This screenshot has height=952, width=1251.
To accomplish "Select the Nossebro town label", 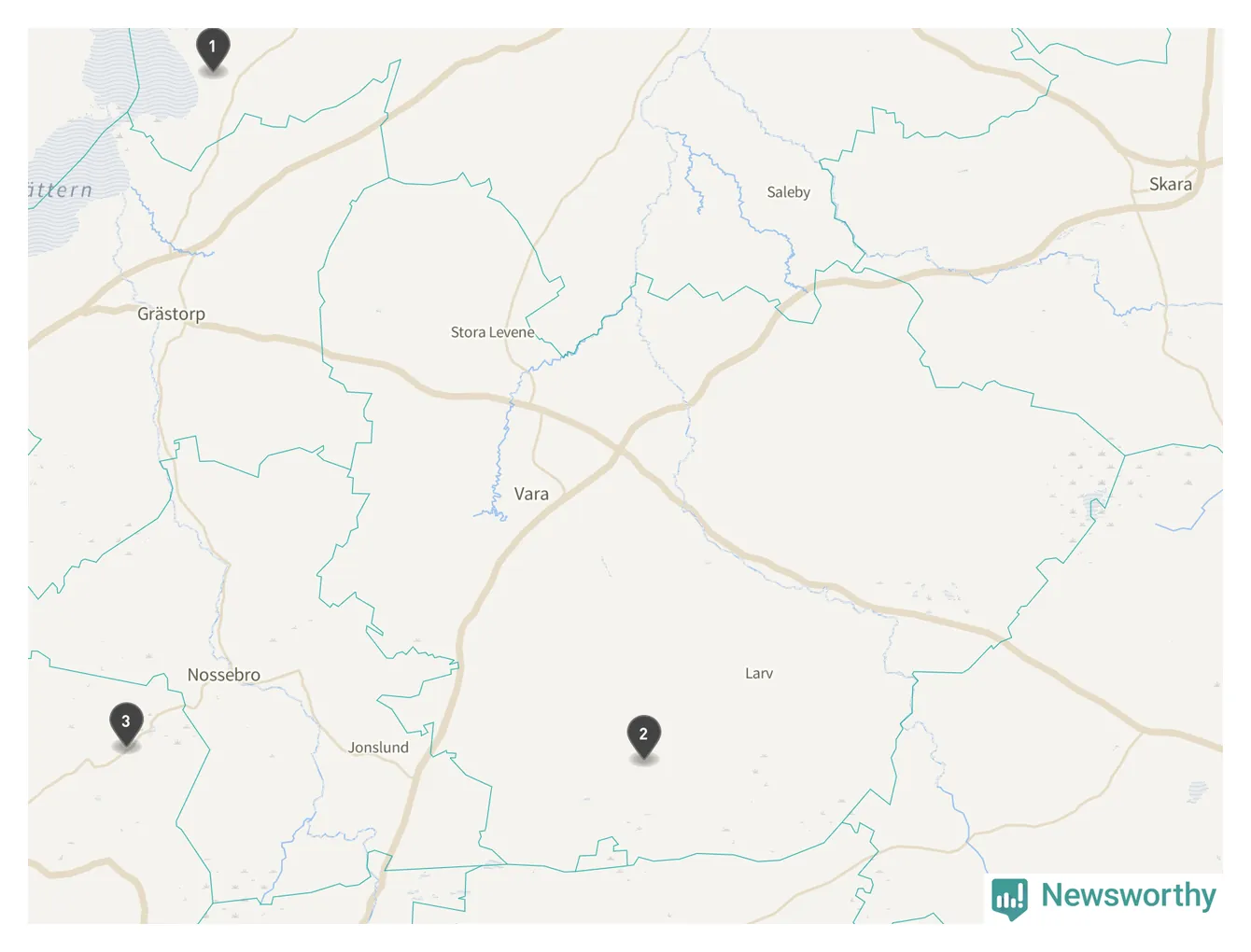I will [x=223, y=675].
